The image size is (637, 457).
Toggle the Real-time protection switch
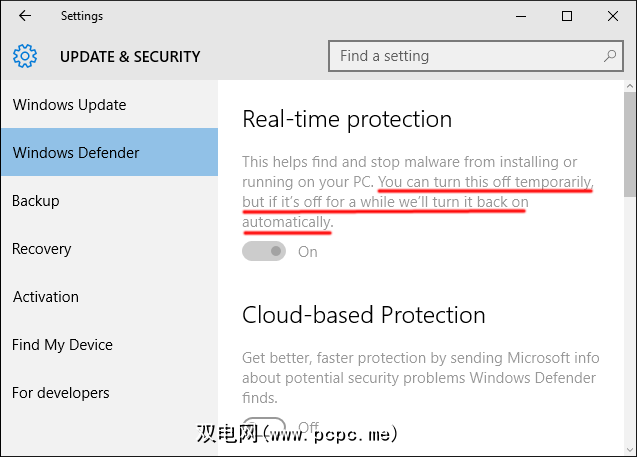pyautogui.click(x=265, y=251)
